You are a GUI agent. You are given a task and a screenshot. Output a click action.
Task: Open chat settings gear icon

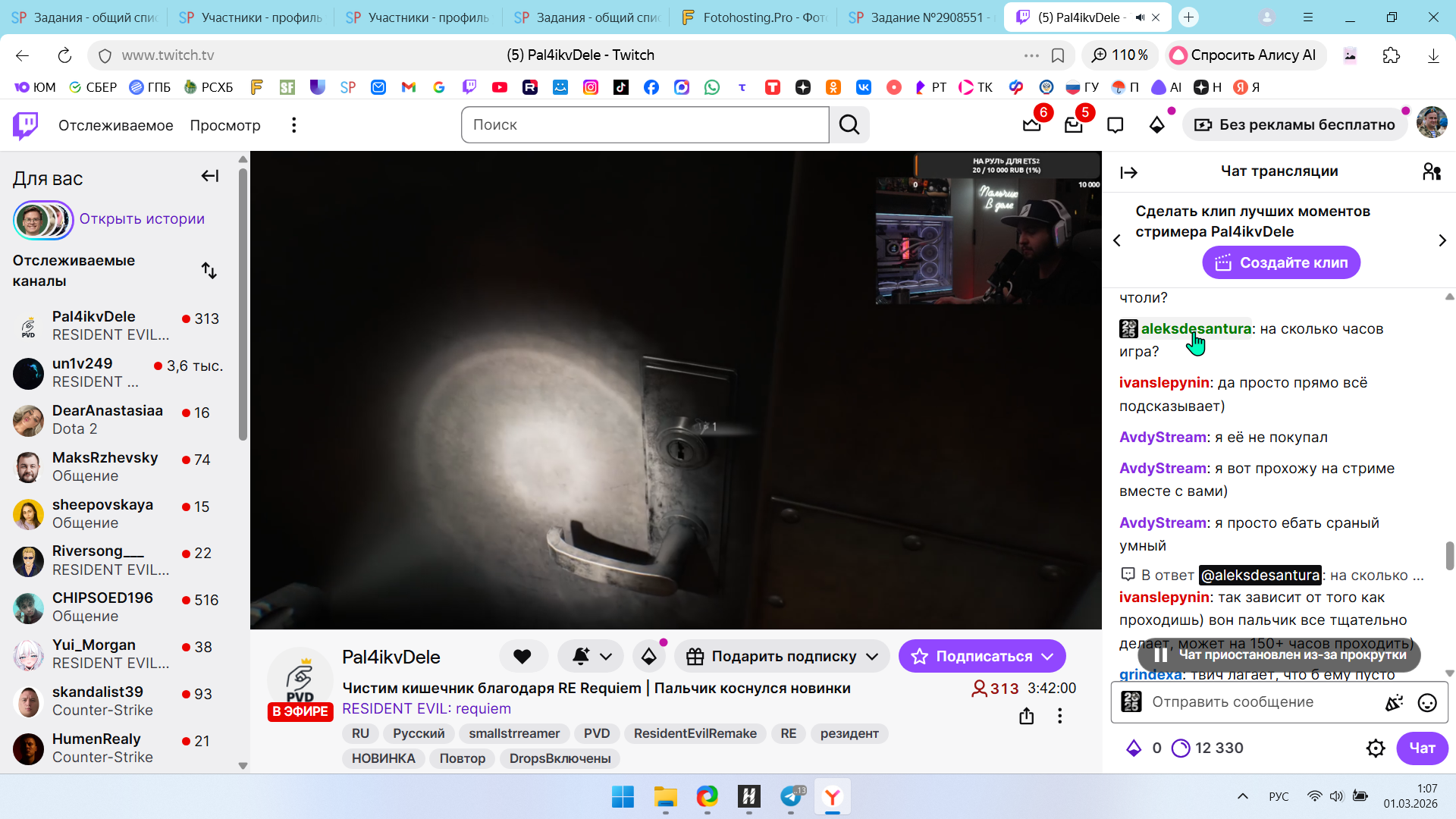[1375, 748]
